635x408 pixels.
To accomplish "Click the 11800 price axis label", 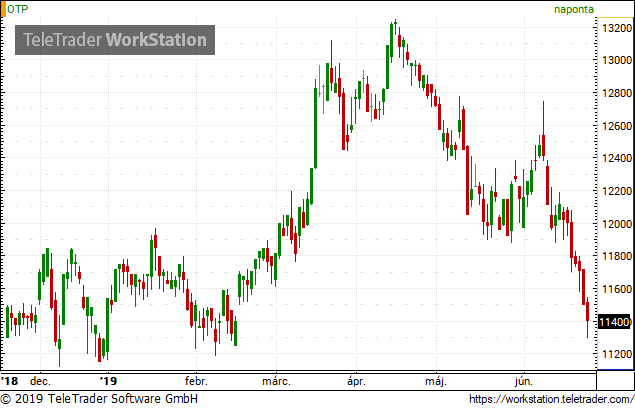I will 616,256.
